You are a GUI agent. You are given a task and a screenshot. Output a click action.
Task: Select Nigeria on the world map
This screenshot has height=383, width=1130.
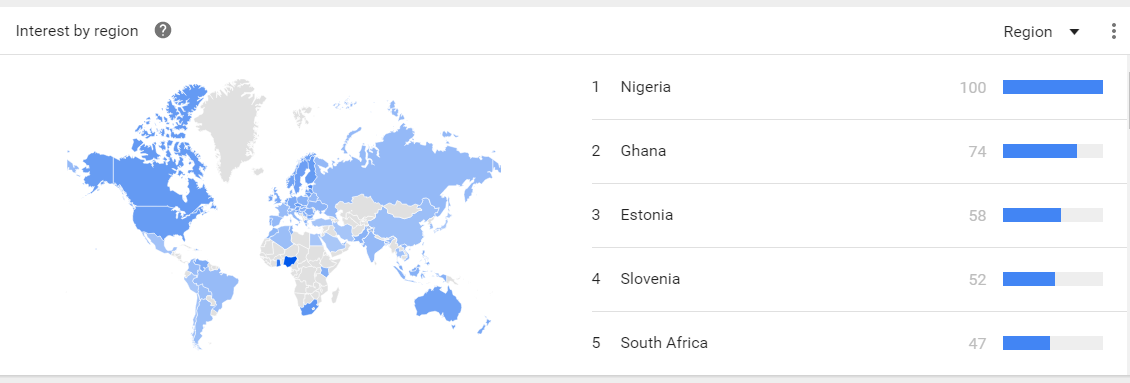[291, 261]
